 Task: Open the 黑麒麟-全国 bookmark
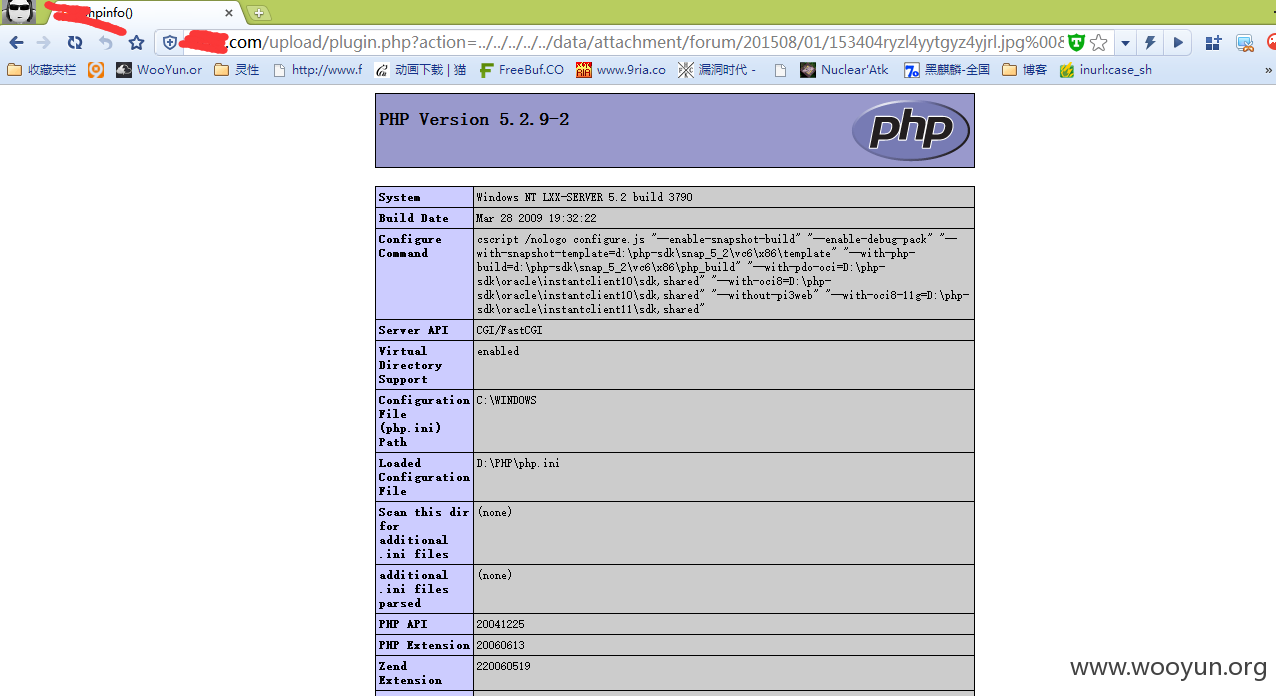(x=947, y=70)
